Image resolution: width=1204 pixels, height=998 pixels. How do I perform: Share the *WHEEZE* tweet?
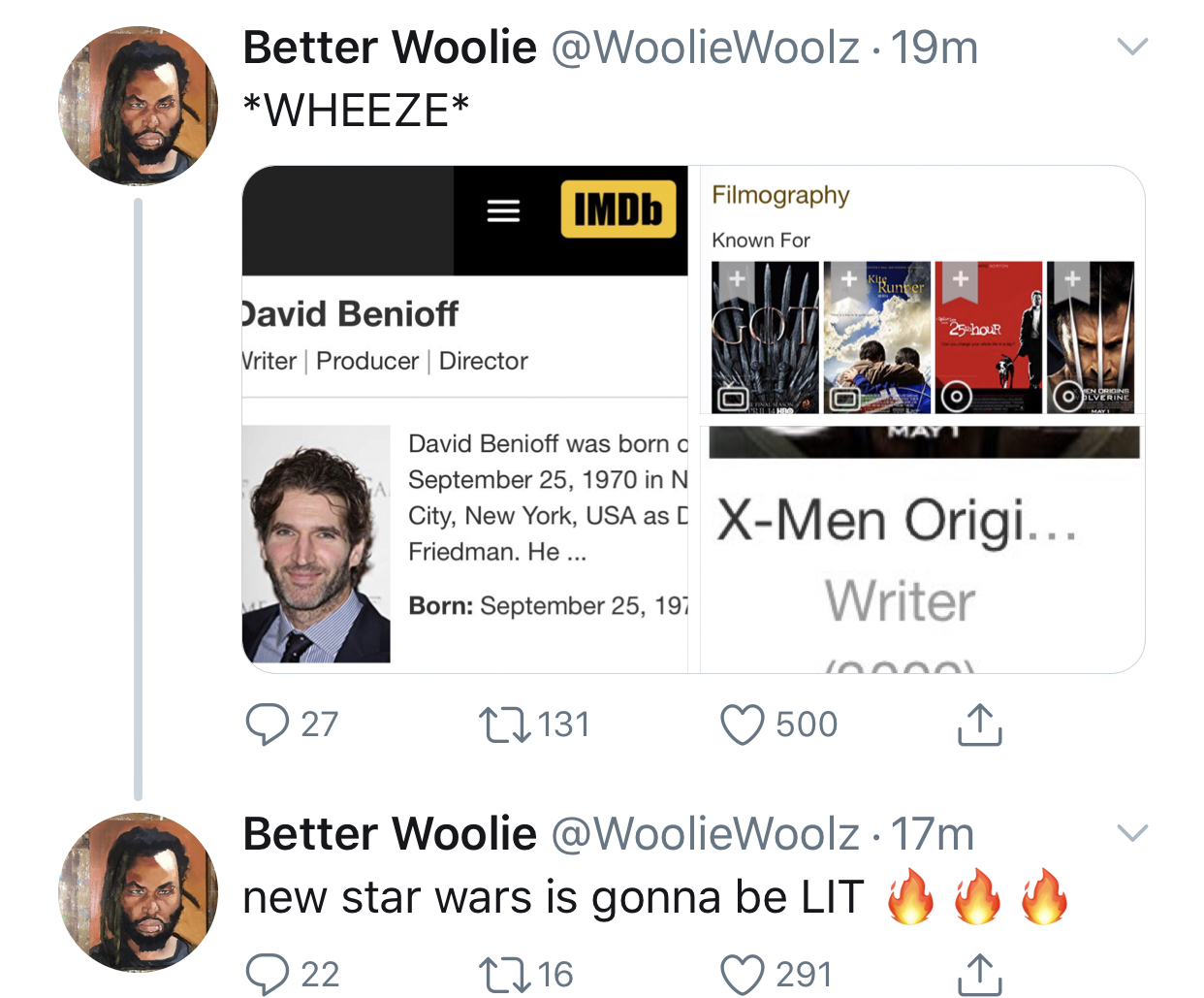pyautogui.click(x=979, y=724)
